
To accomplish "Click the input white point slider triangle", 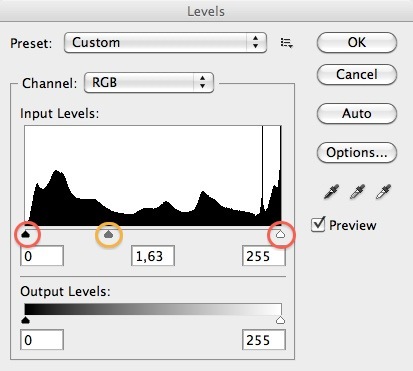I will pos(281,235).
